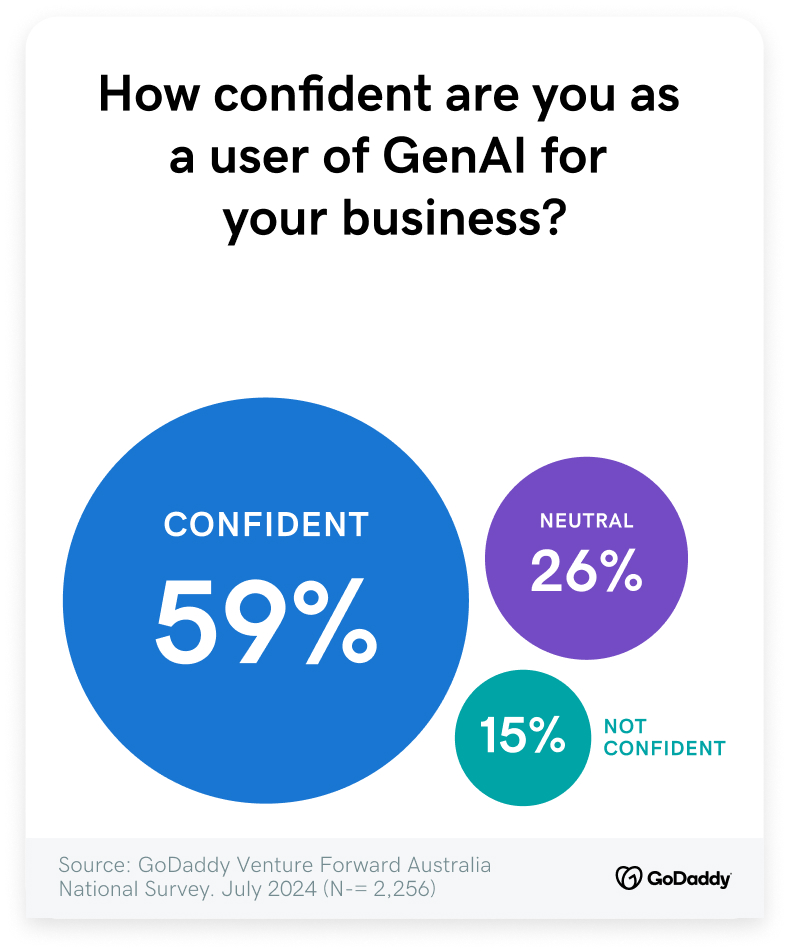Click the NEUTRAL label
The width and height of the screenshot is (788, 951).
pos(587,520)
